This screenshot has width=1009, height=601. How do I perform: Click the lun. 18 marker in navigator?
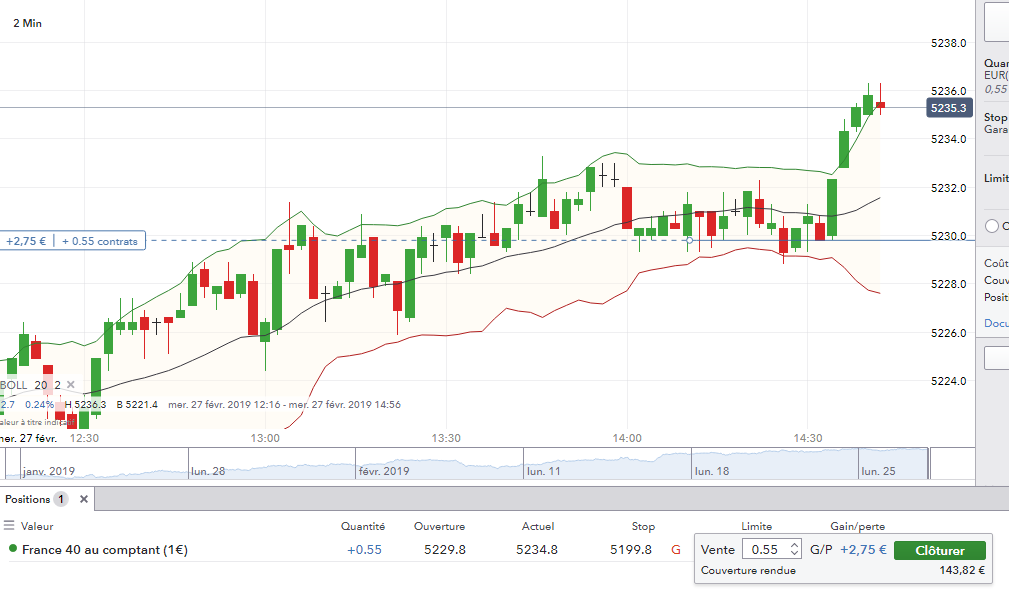click(x=712, y=471)
